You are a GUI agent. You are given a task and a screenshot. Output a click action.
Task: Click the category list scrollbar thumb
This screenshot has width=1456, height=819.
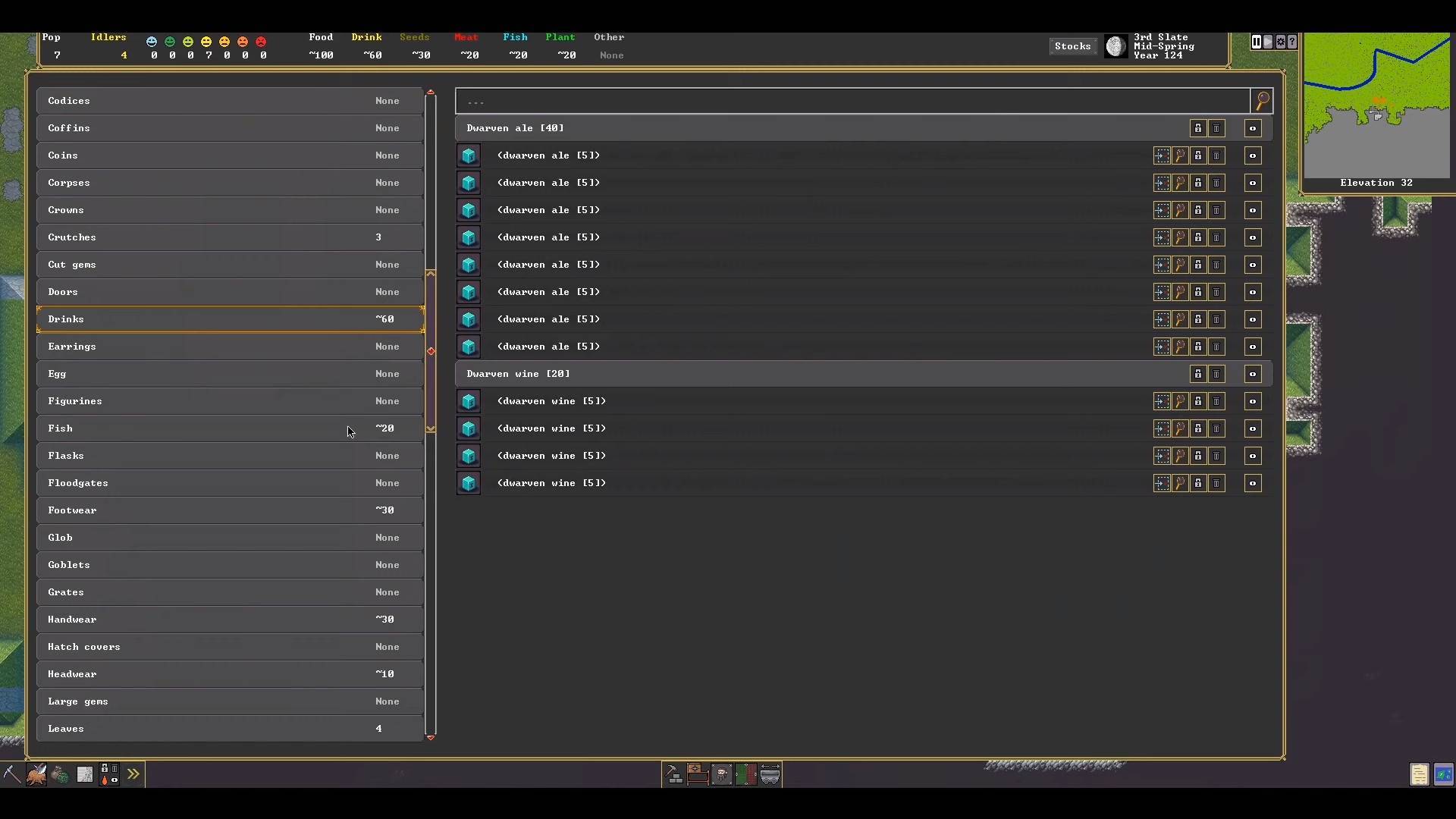click(x=431, y=351)
